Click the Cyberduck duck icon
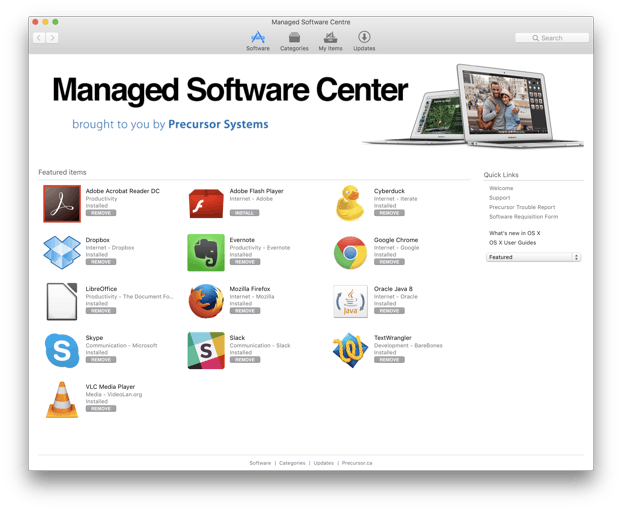This screenshot has width=622, height=511. click(x=350, y=203)
